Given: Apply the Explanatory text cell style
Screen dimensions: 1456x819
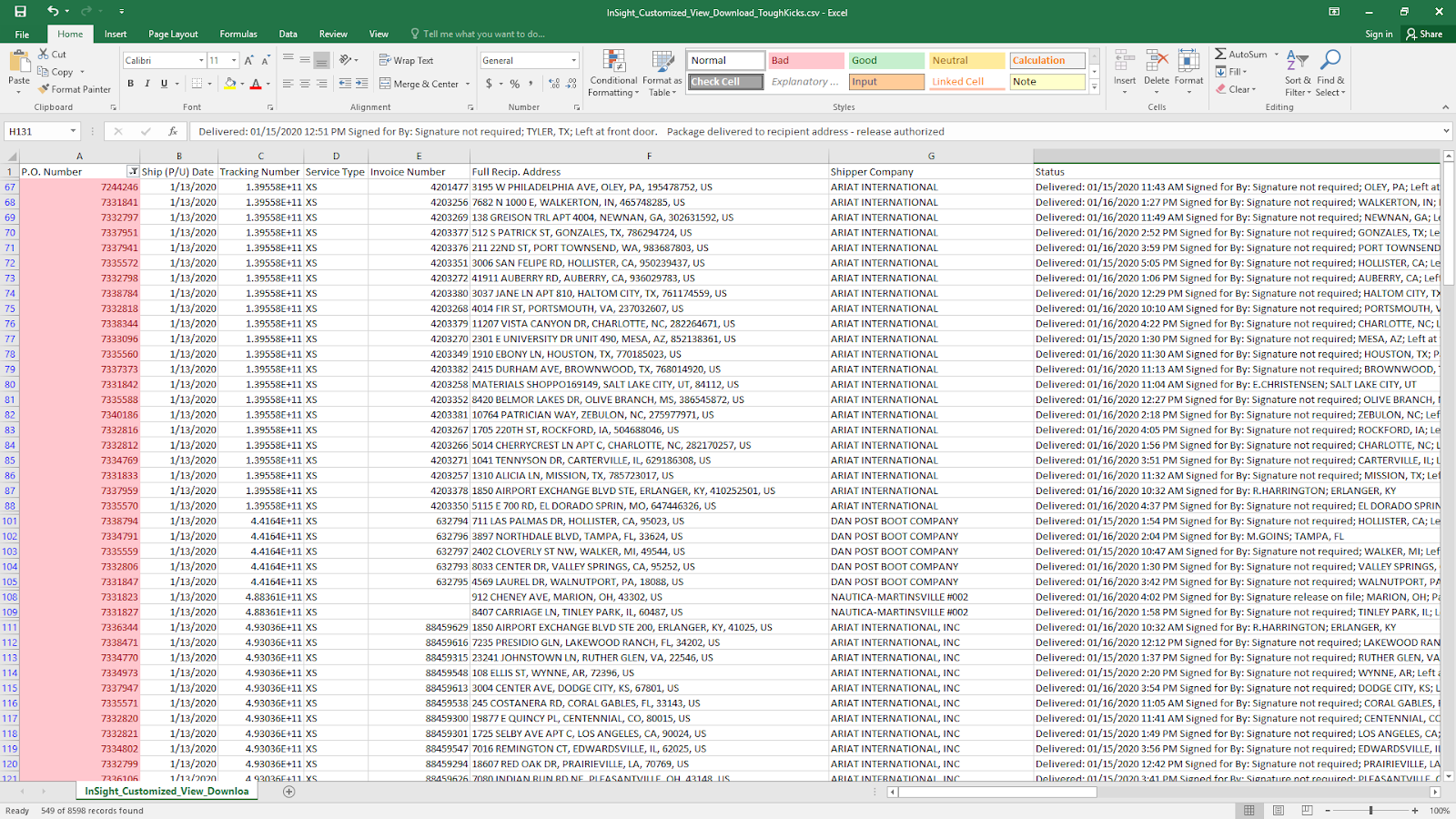Looking at the screenshot, I should 805,82.
